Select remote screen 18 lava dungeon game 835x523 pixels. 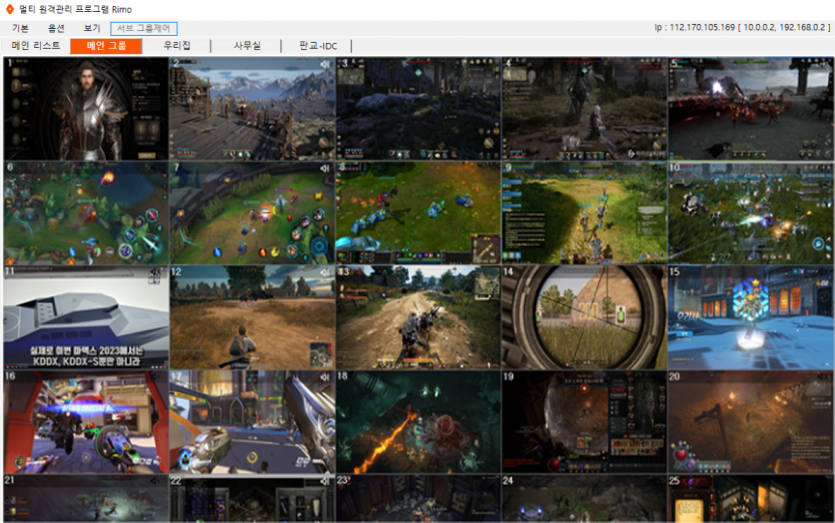(419, 422)
